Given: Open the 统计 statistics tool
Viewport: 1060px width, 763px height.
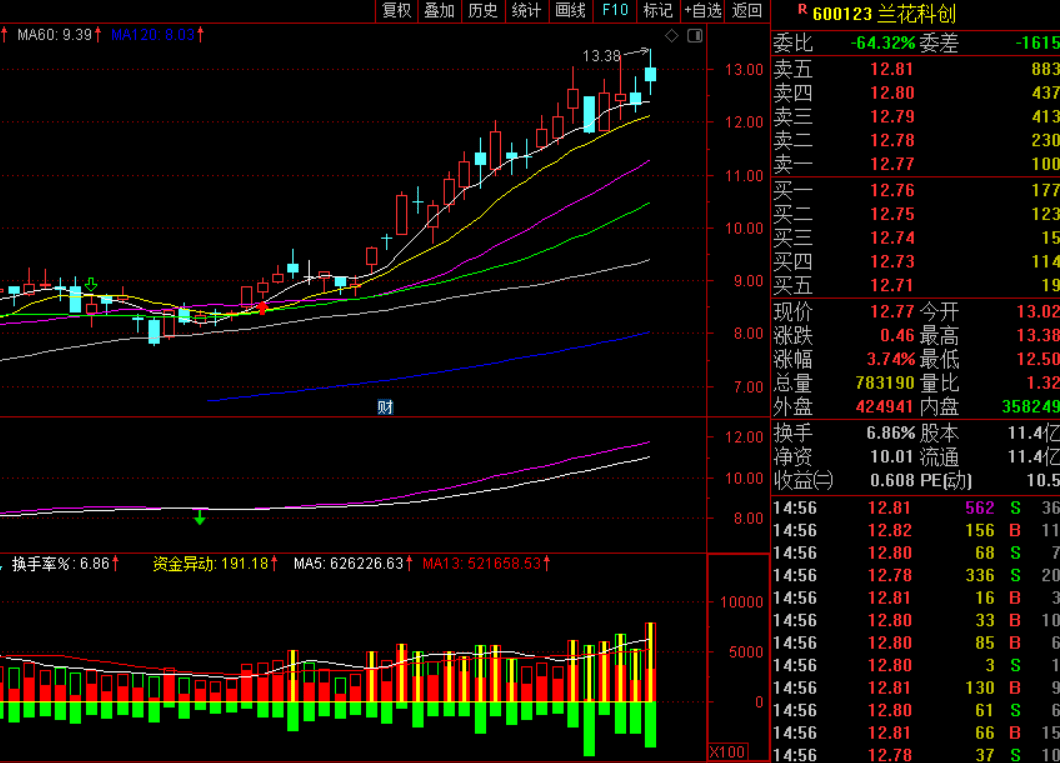Looking at the screenshot, I should click(x=527, y=11).
